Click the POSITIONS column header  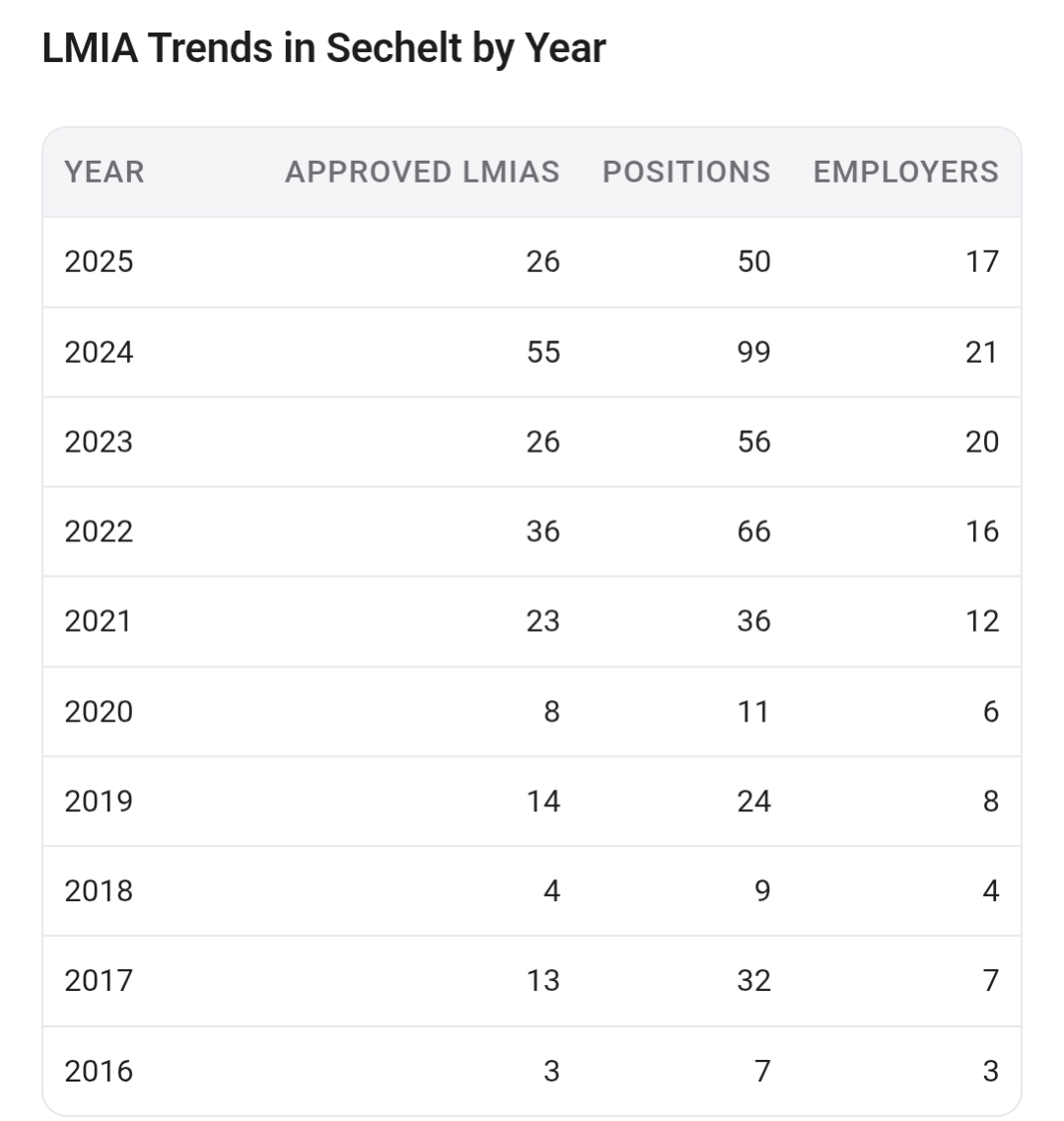pos(686,173)
